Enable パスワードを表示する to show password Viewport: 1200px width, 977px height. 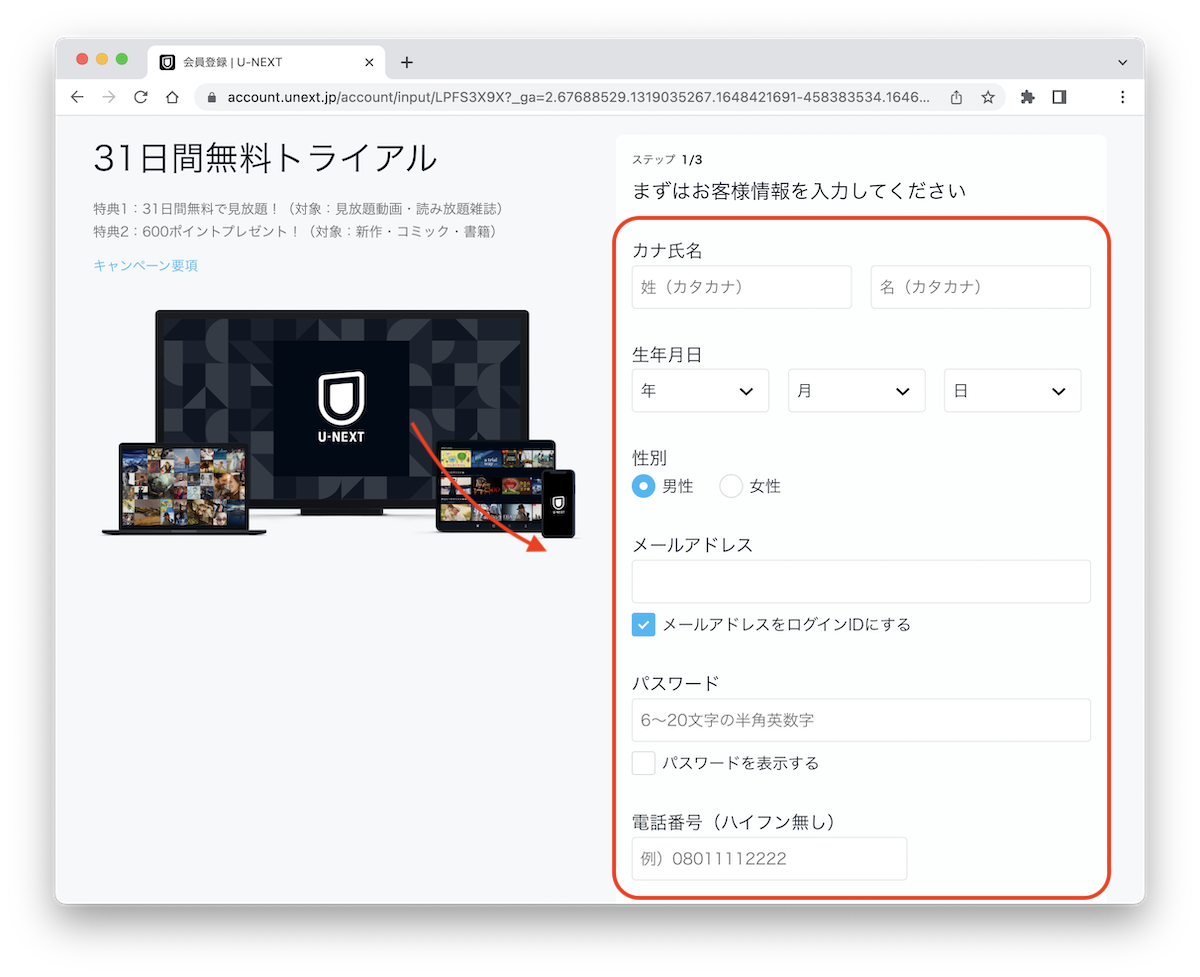[643, 762]
